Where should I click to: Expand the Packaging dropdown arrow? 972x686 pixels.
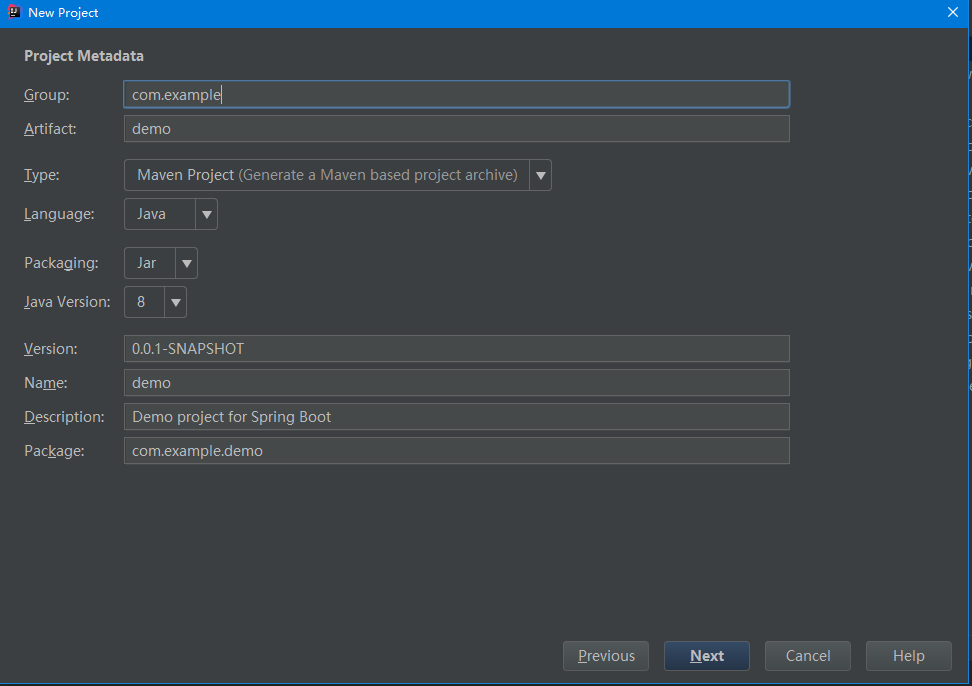click(x=186, y=263)
